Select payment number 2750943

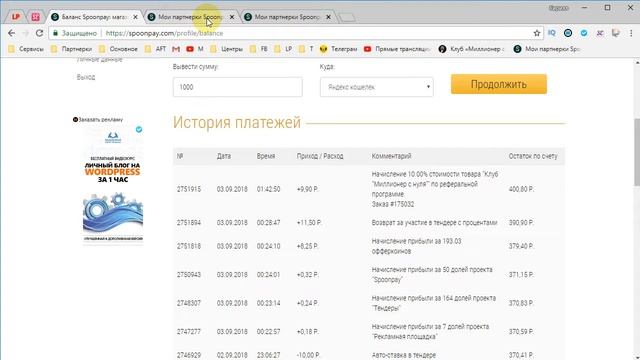click(x=189, y=275)
